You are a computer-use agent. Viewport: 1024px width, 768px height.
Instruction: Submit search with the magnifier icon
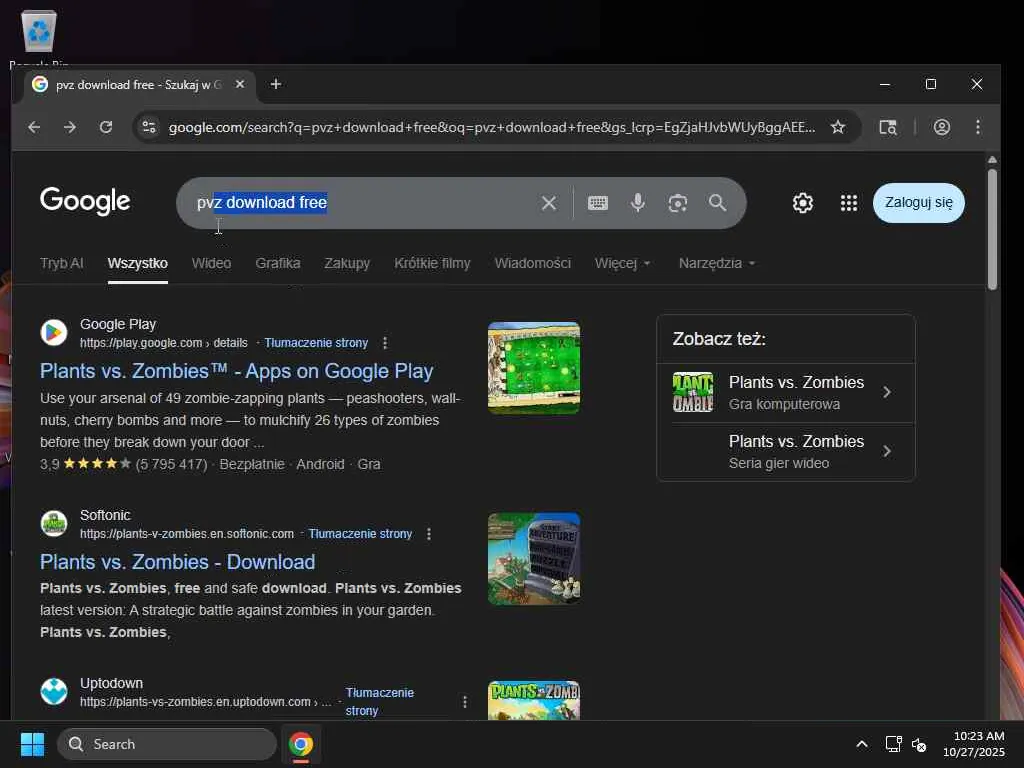717,203
